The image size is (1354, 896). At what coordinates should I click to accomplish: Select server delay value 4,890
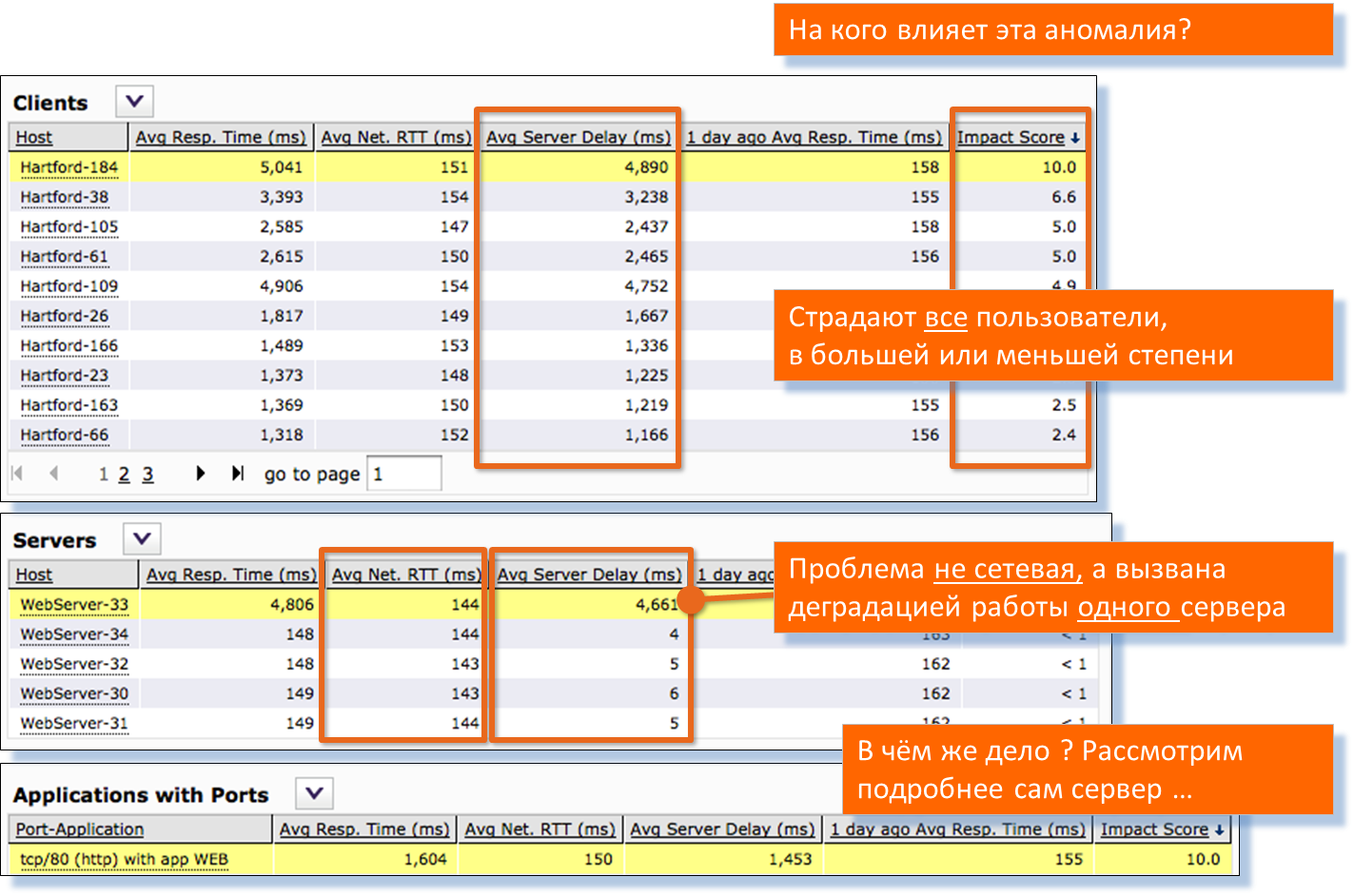click(x=646, y=167)
